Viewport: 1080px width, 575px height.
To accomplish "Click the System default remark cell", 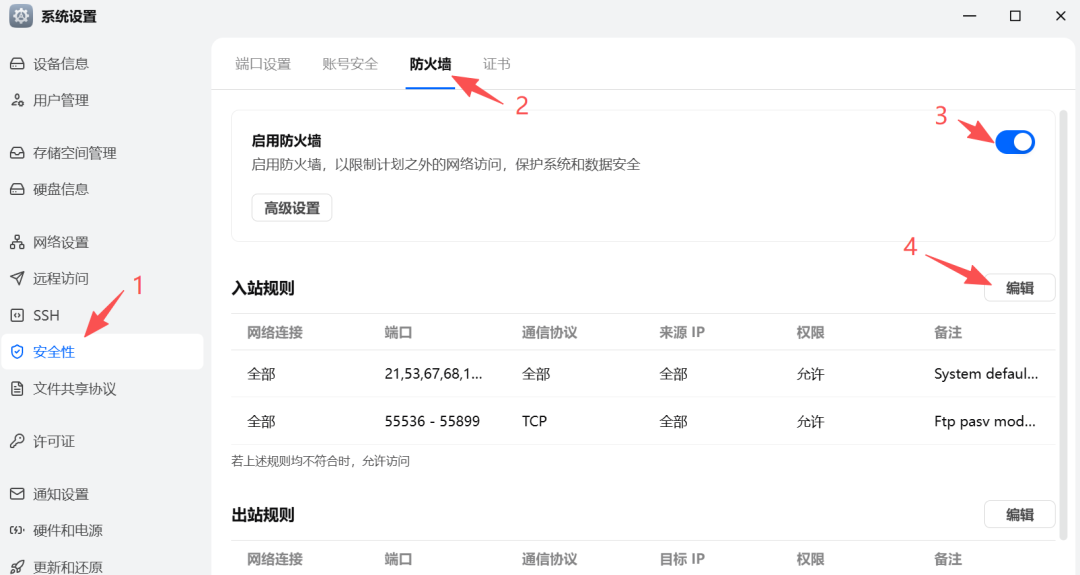I will 986,374.
